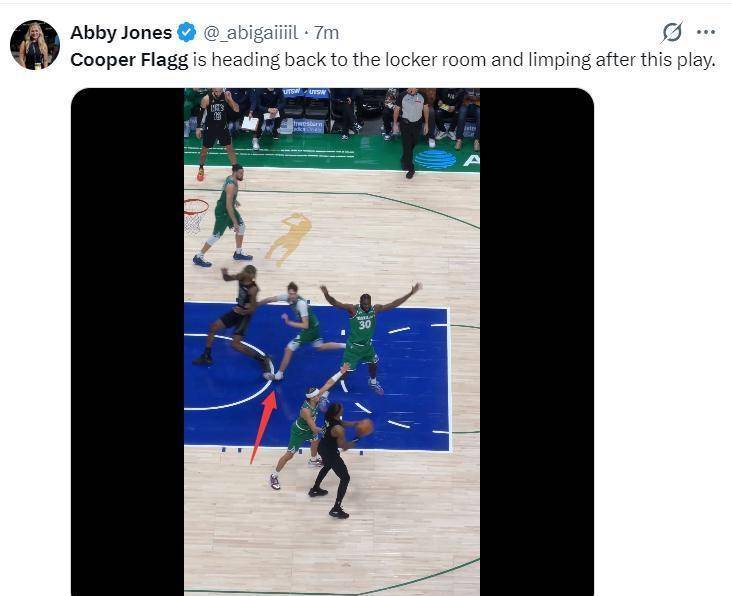732x596 pixels.
Task: Click the UTSW sign at video top
Action: pos(306,92)
